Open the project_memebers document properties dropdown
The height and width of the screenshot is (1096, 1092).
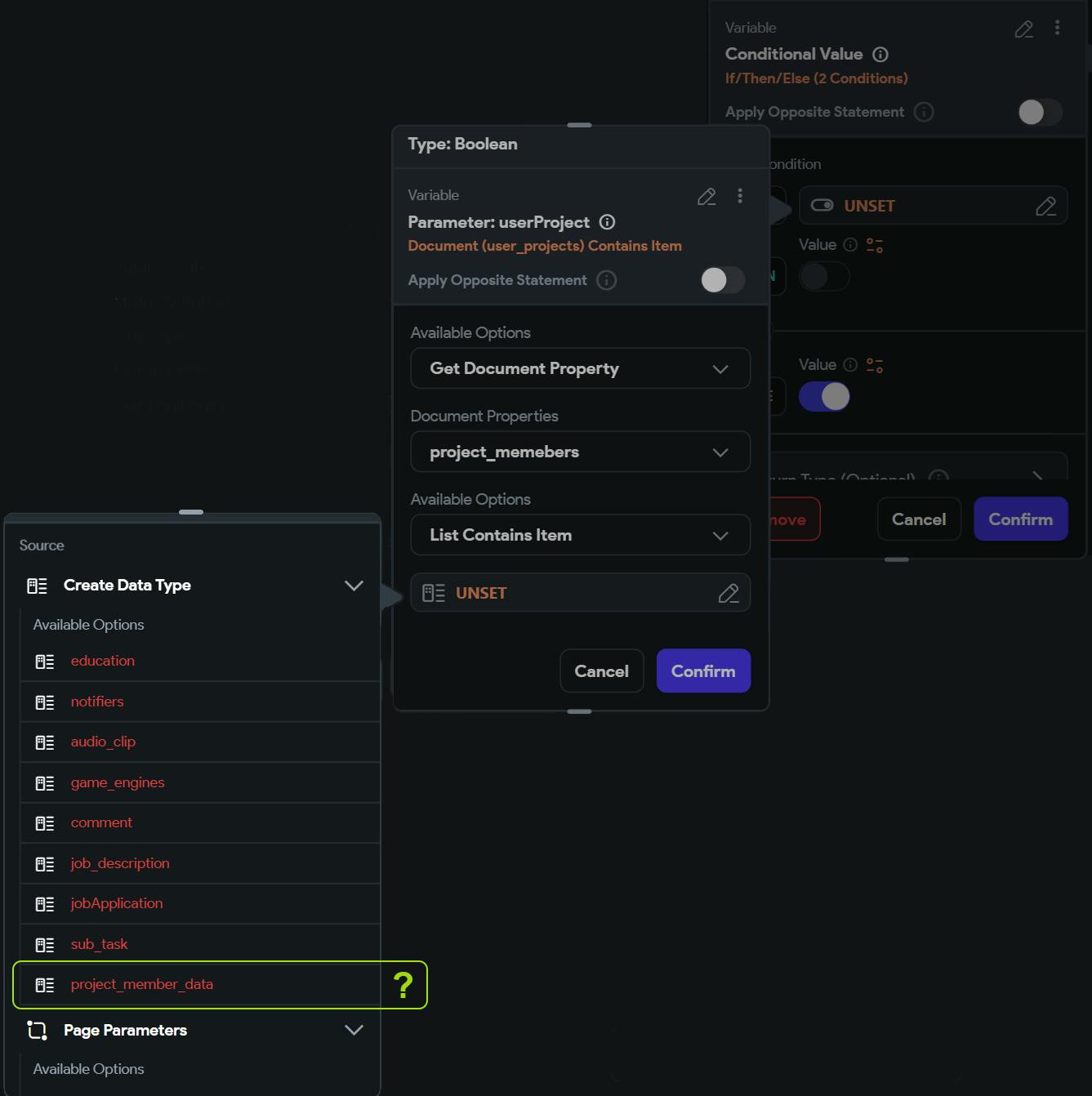[x=580, y=452]
